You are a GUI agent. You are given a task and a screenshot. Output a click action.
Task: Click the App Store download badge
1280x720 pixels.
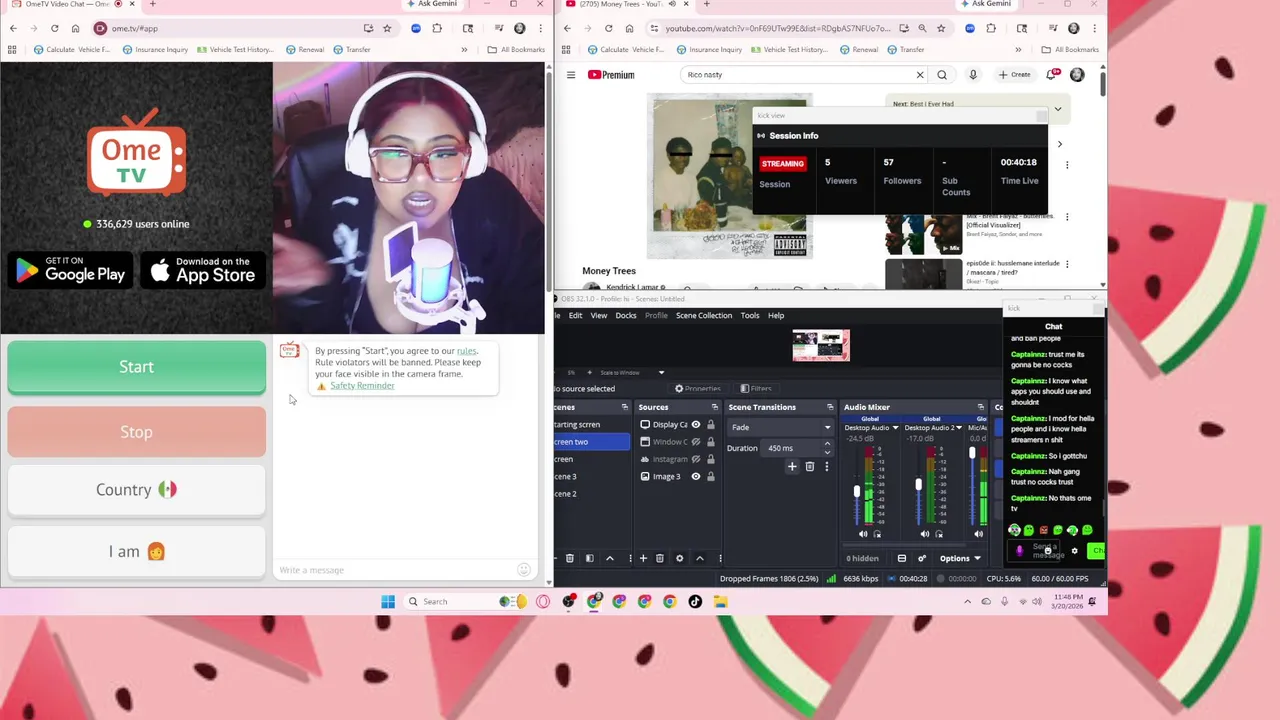tap(203, 270)
